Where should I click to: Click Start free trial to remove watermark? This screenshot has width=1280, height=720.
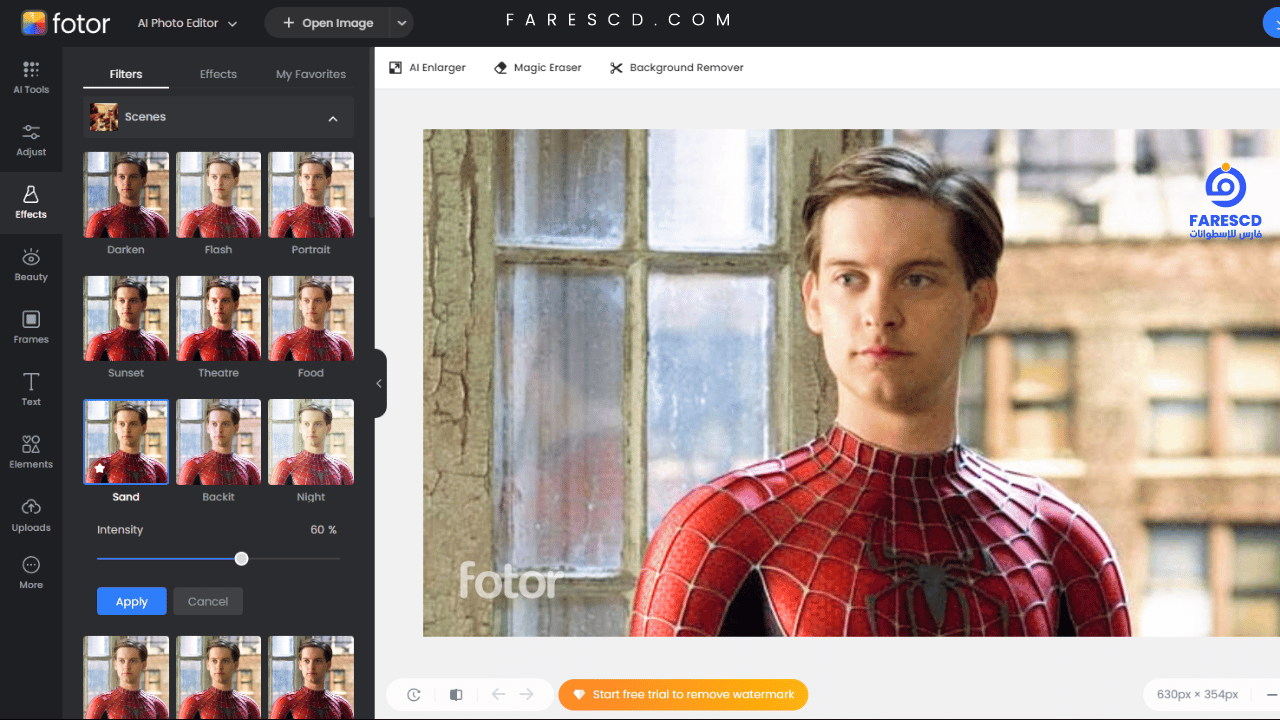[683, 694]
